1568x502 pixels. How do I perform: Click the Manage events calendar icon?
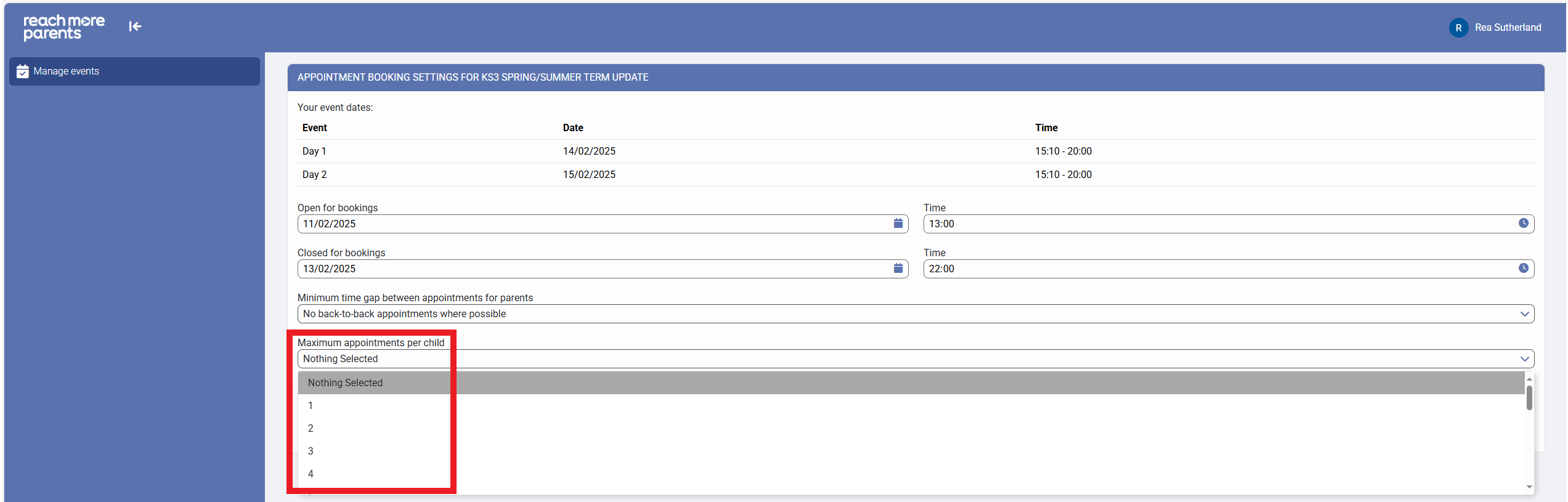tap(23, 71)
